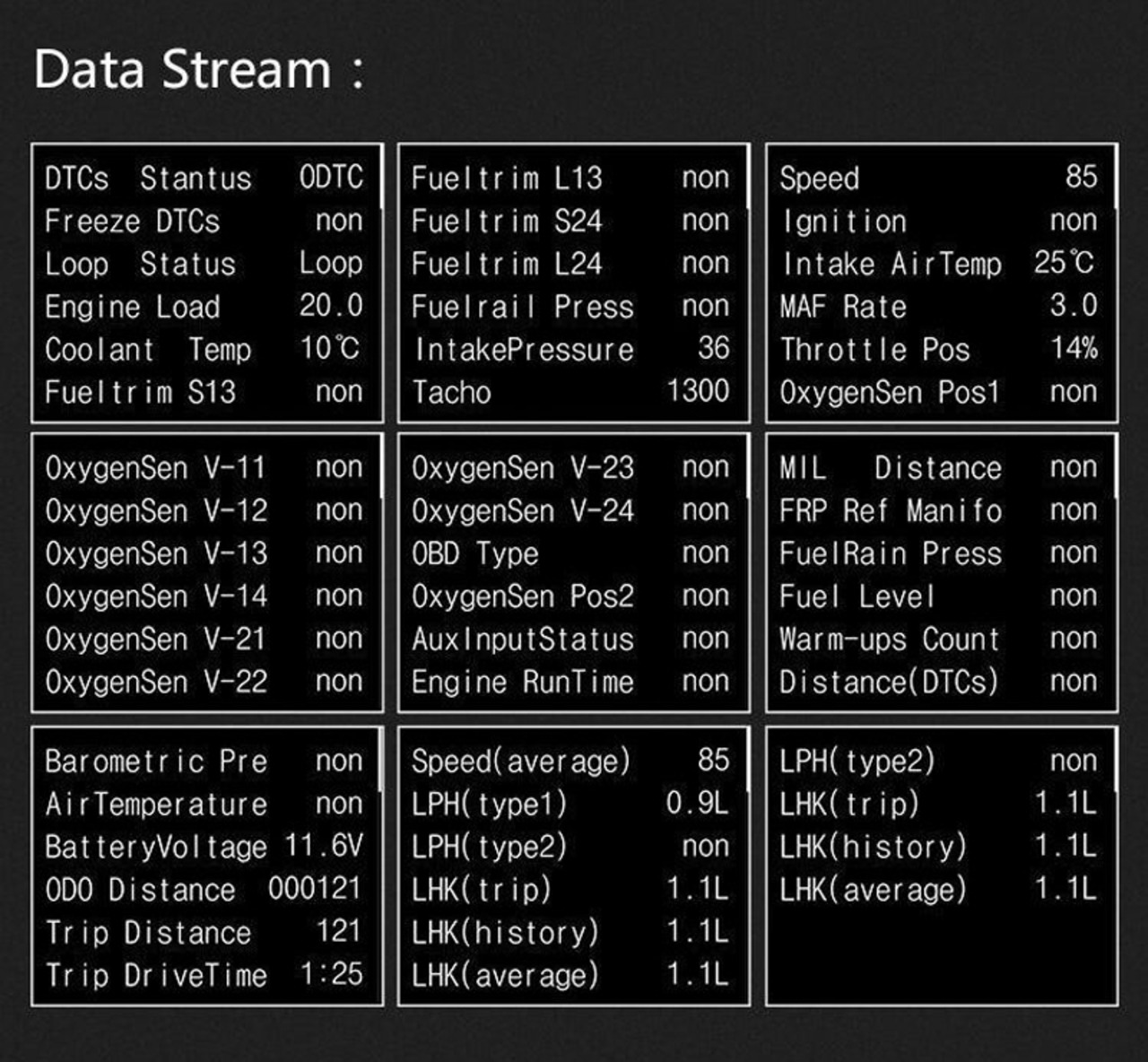This screenshot has width=1148, height=1062.
Task: Select the OBD Type row
Action: coord(571,553)
